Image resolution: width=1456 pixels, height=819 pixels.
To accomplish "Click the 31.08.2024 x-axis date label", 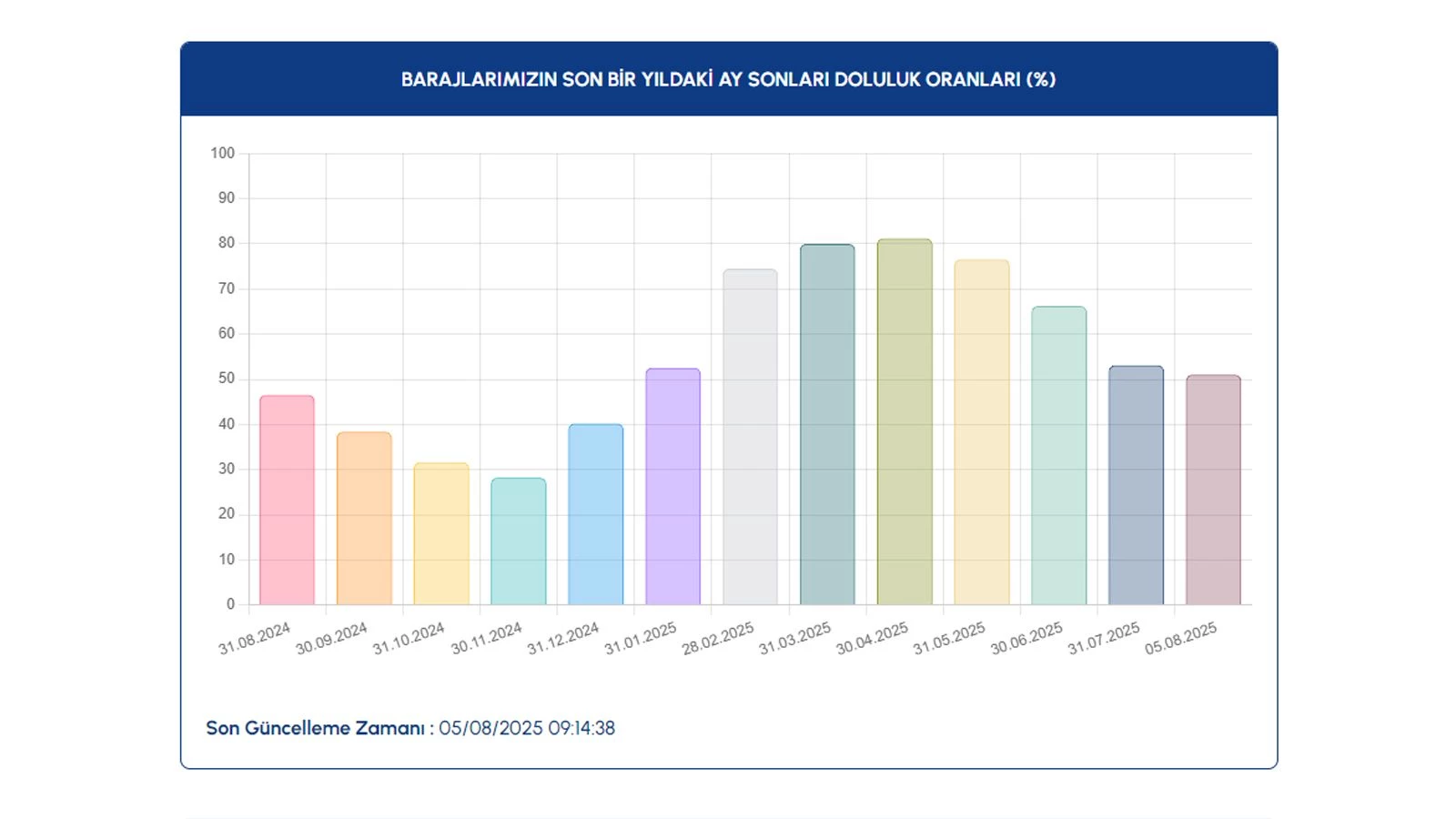I will 255,638.
